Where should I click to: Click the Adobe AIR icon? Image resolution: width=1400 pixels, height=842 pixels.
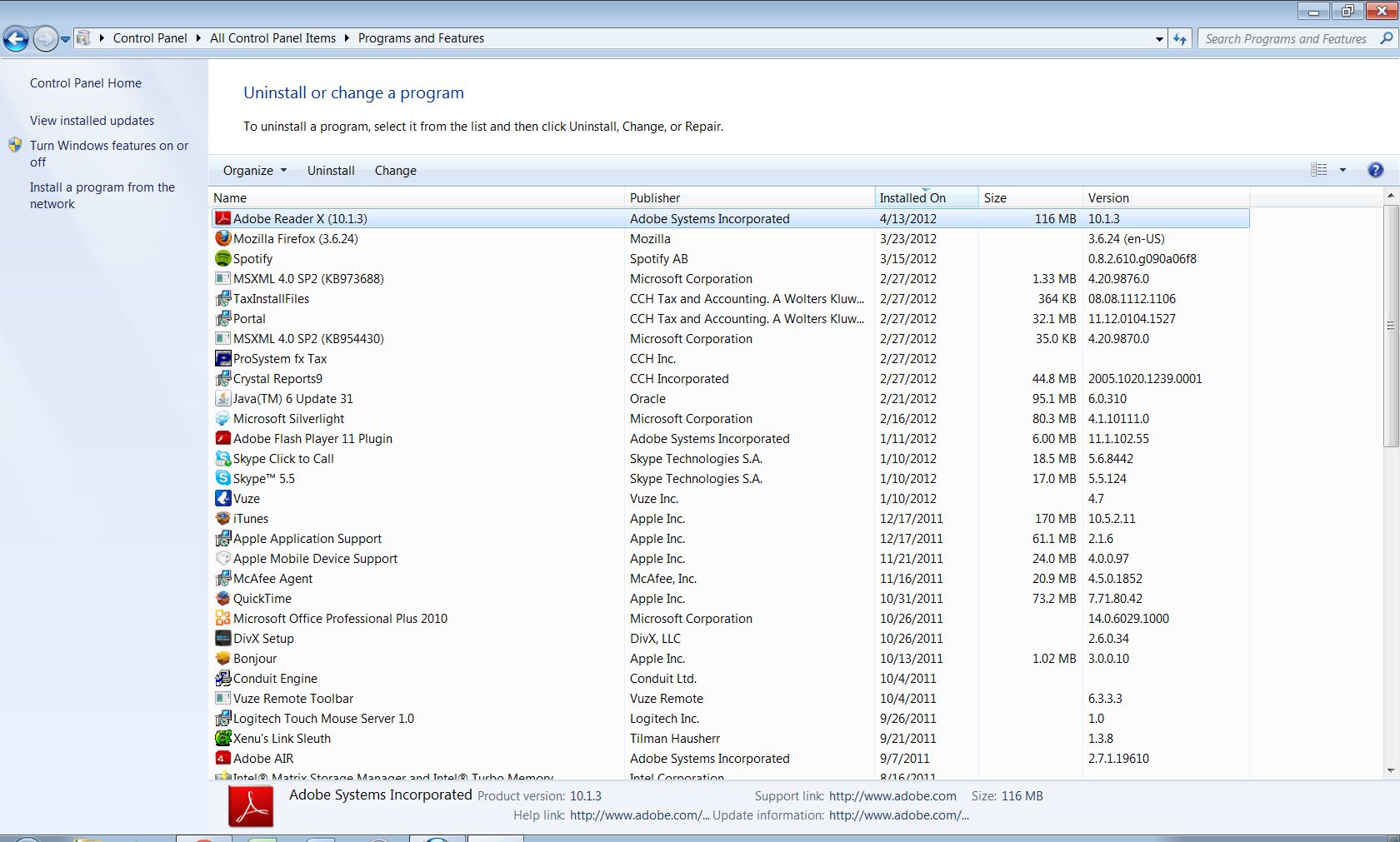(x=222, y=758)
